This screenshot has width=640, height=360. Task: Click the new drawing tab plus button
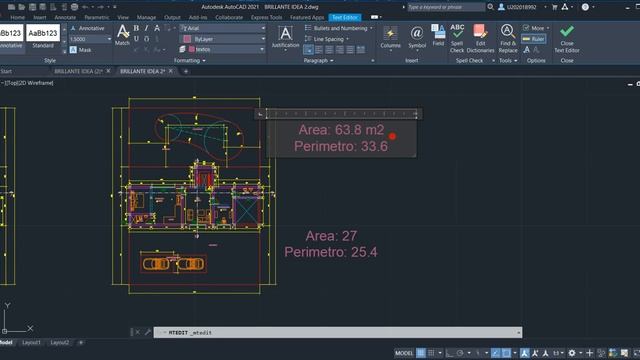[186, 71]
